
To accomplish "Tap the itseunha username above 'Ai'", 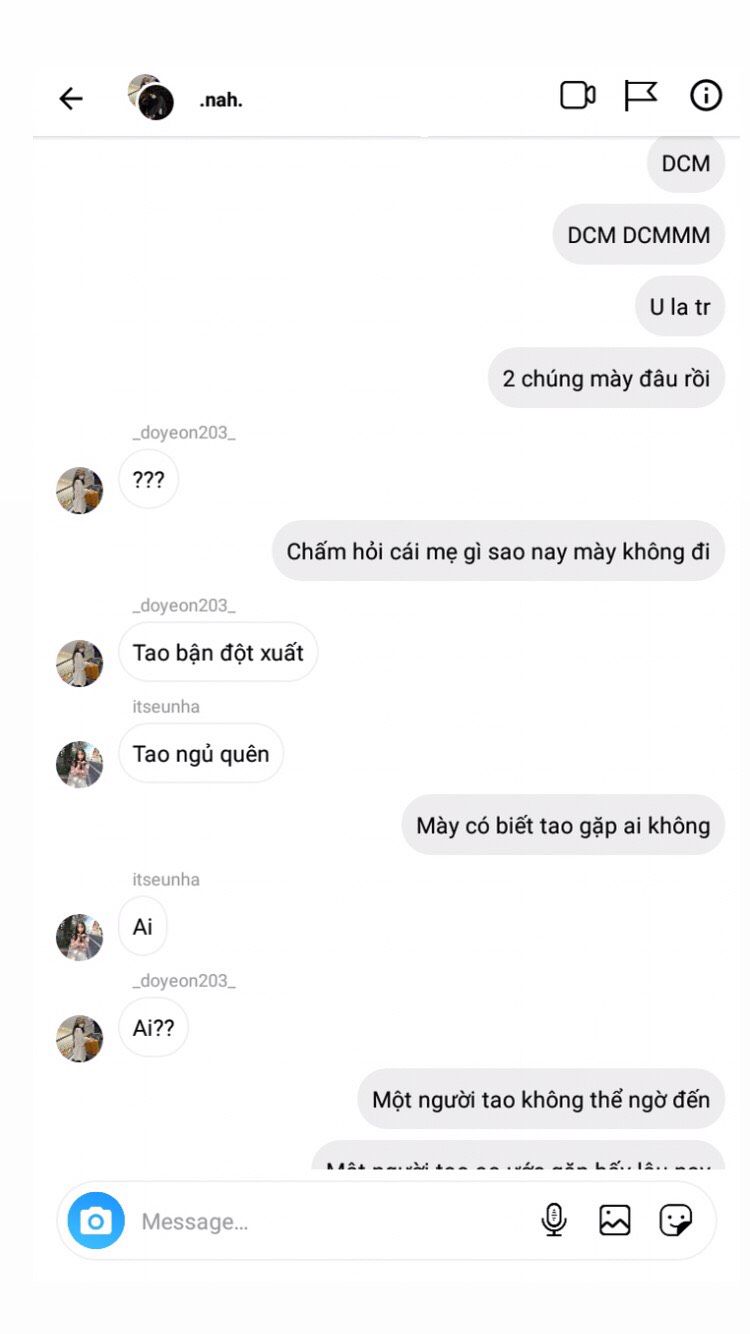I will point(166,879).
